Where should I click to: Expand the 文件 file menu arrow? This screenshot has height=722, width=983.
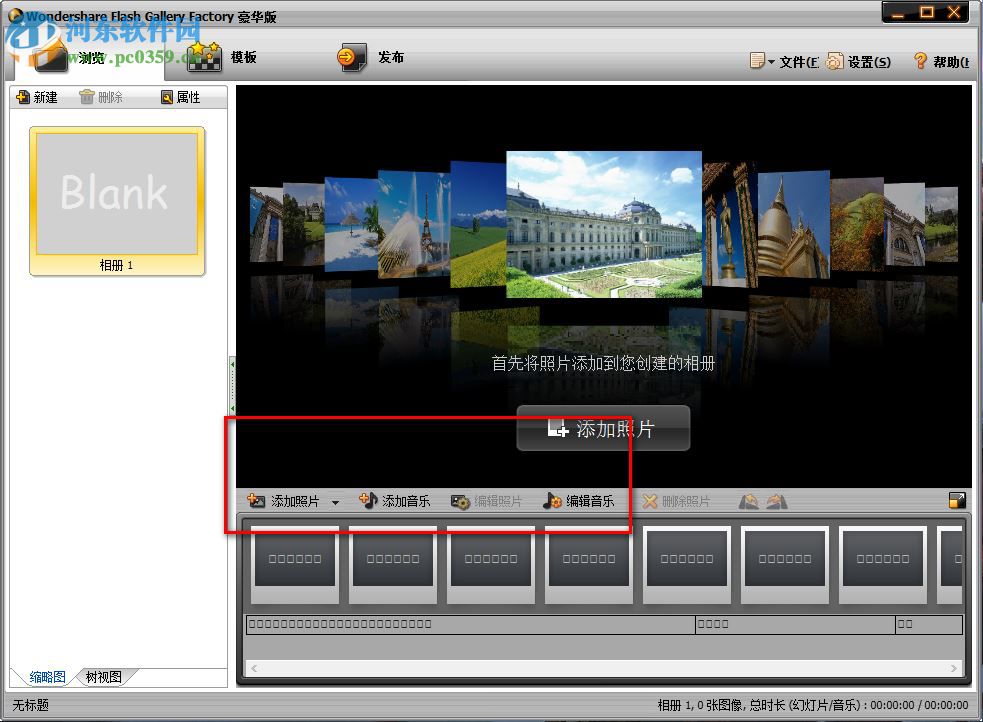point(771,61)
